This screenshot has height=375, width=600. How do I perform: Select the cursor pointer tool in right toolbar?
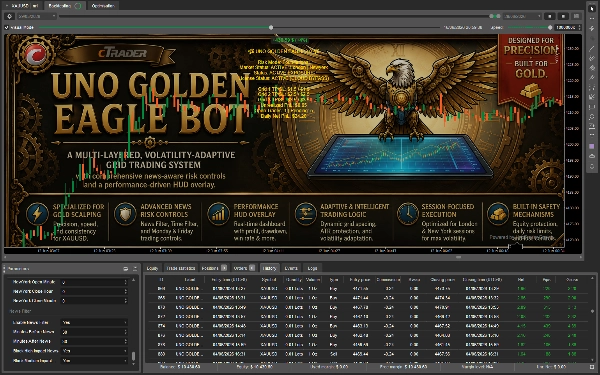[x=592, y=8]
